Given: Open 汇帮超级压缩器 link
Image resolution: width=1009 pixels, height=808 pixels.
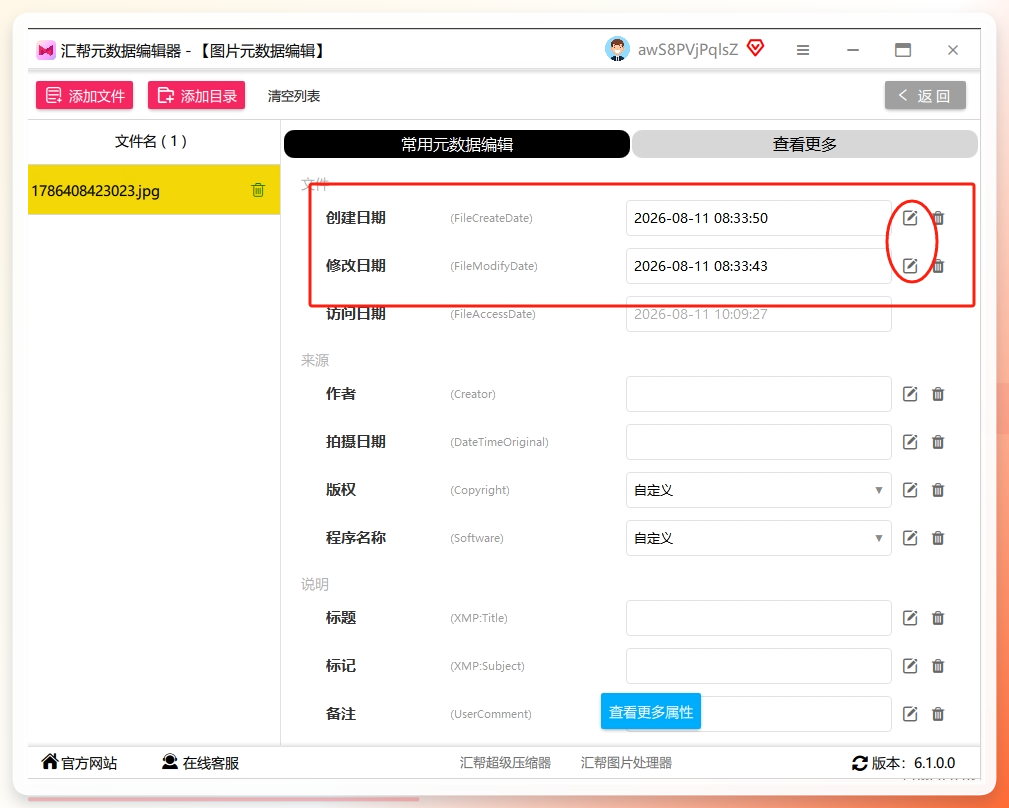Looking at the screenshot, I should pyautogui.click(x=505, y=763).
